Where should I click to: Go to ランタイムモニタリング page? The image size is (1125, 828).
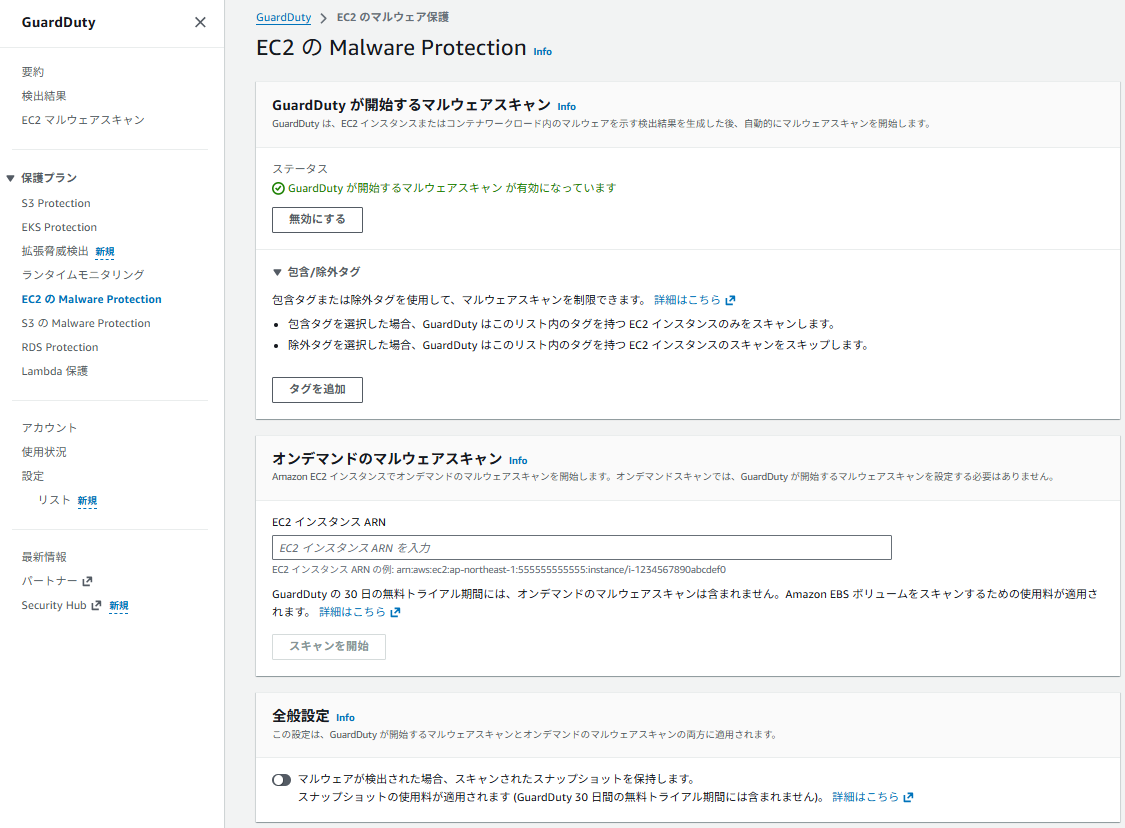[x=83, y=275]
